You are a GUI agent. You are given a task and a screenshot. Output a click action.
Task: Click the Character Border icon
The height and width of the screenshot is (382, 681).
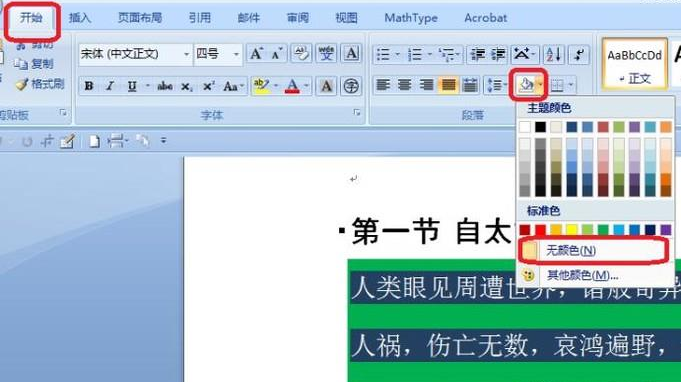[x=351, y=54]
